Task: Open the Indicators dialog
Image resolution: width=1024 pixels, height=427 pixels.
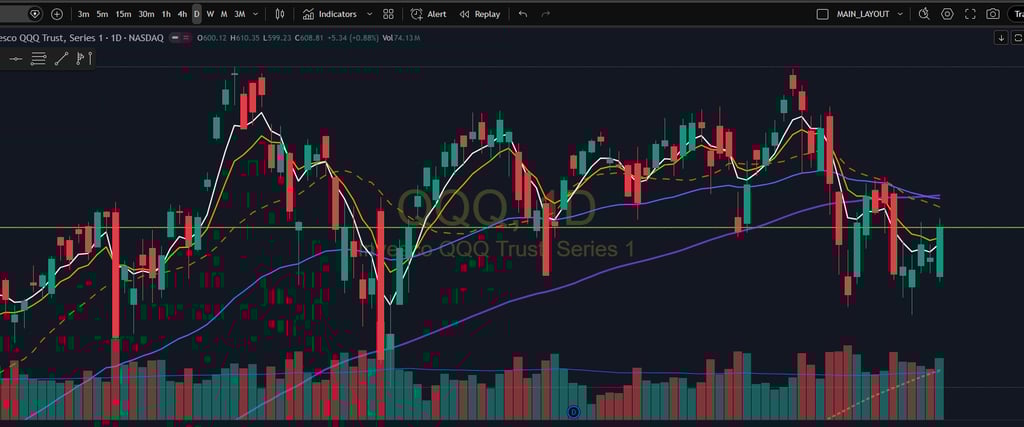Action: [x=330, y=14]
